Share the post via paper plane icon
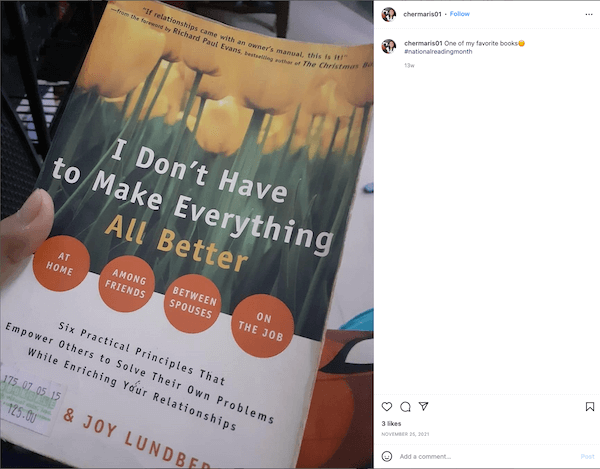Viewport: 600px width, 469px height. (423, 406)
